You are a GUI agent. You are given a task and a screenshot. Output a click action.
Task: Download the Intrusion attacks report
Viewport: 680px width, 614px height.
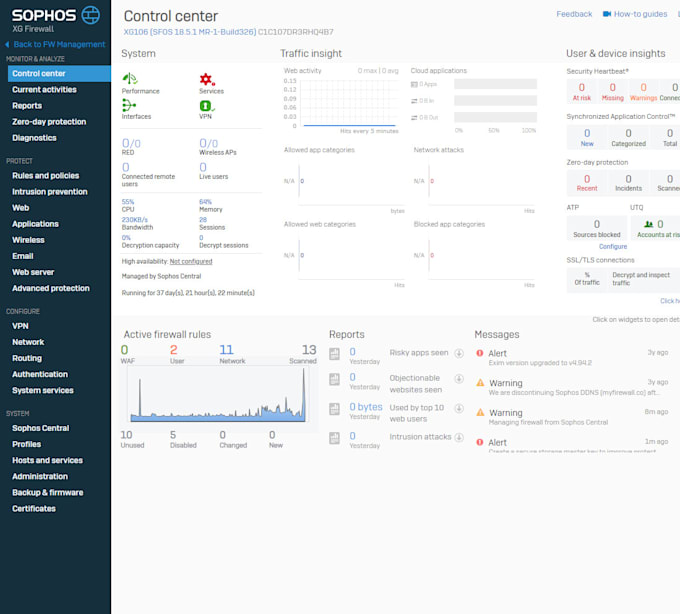point(459,438)
